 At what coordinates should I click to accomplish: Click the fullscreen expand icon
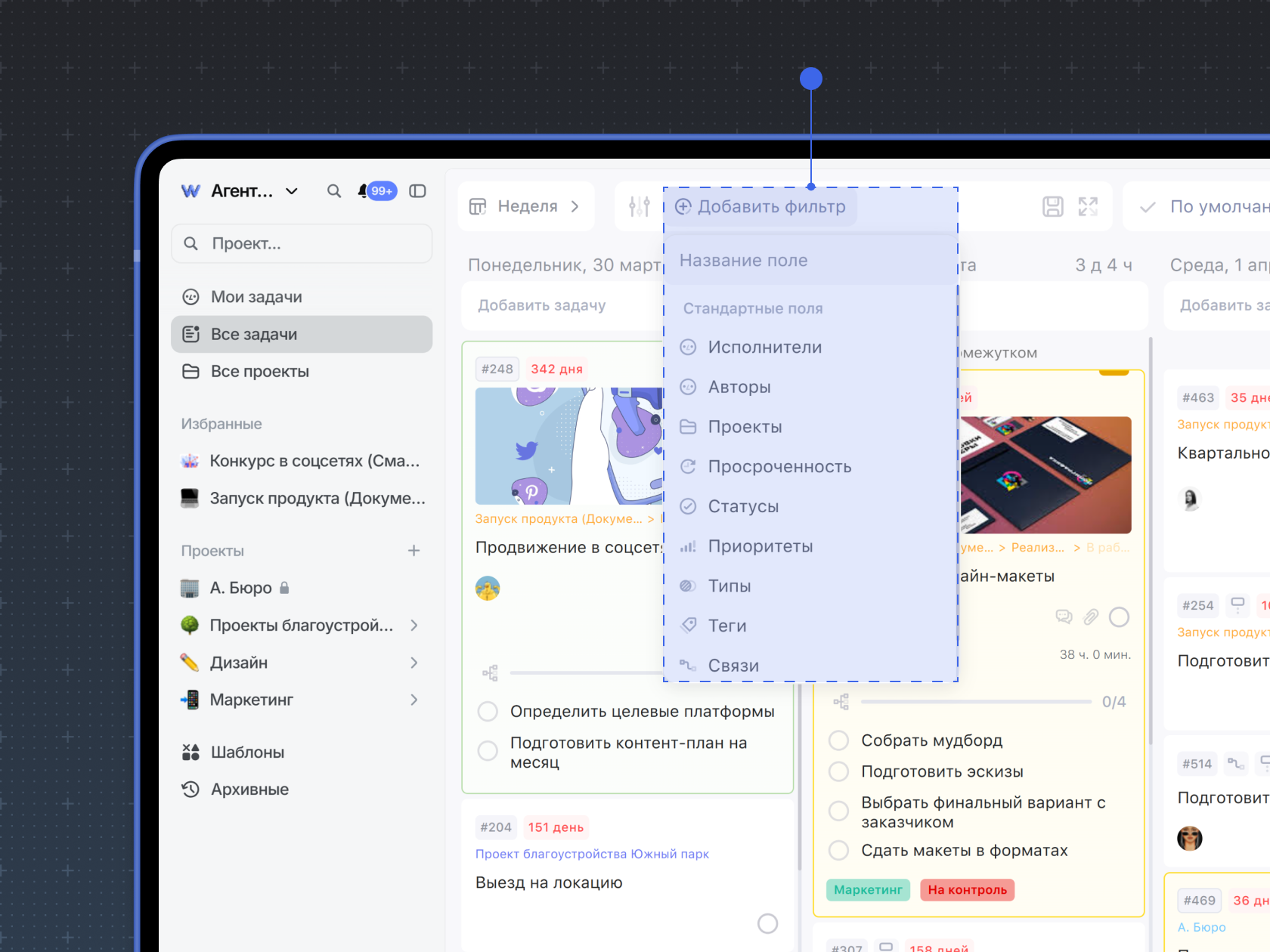[x=1088, y=206]
